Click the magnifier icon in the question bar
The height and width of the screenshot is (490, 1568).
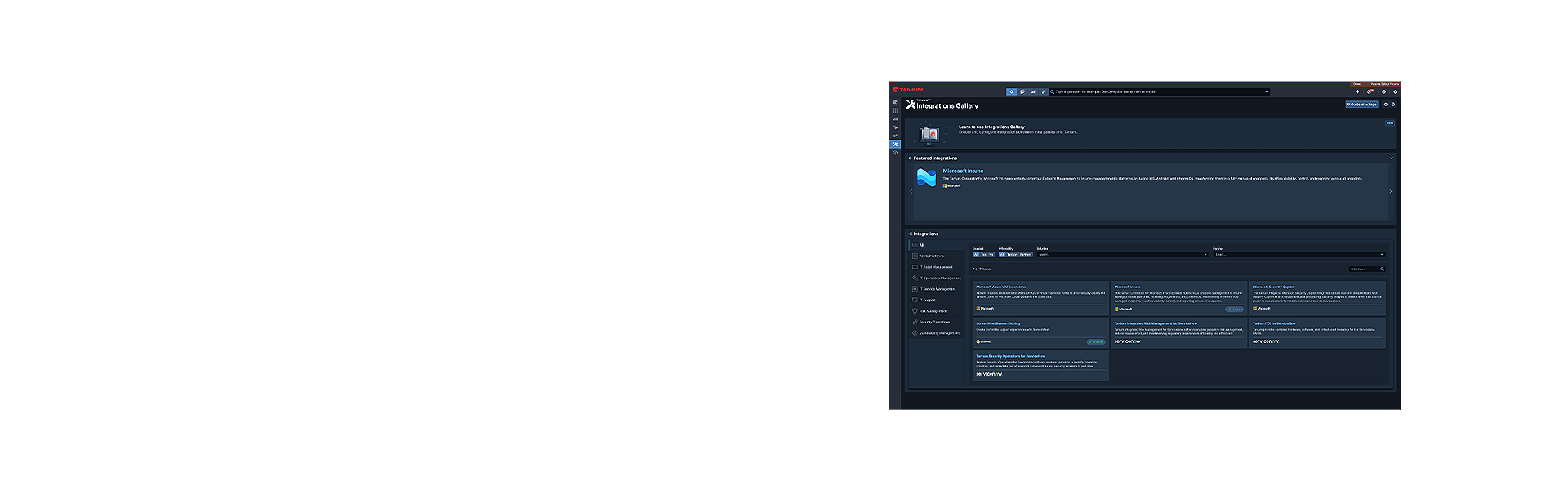coord(1052,91)
